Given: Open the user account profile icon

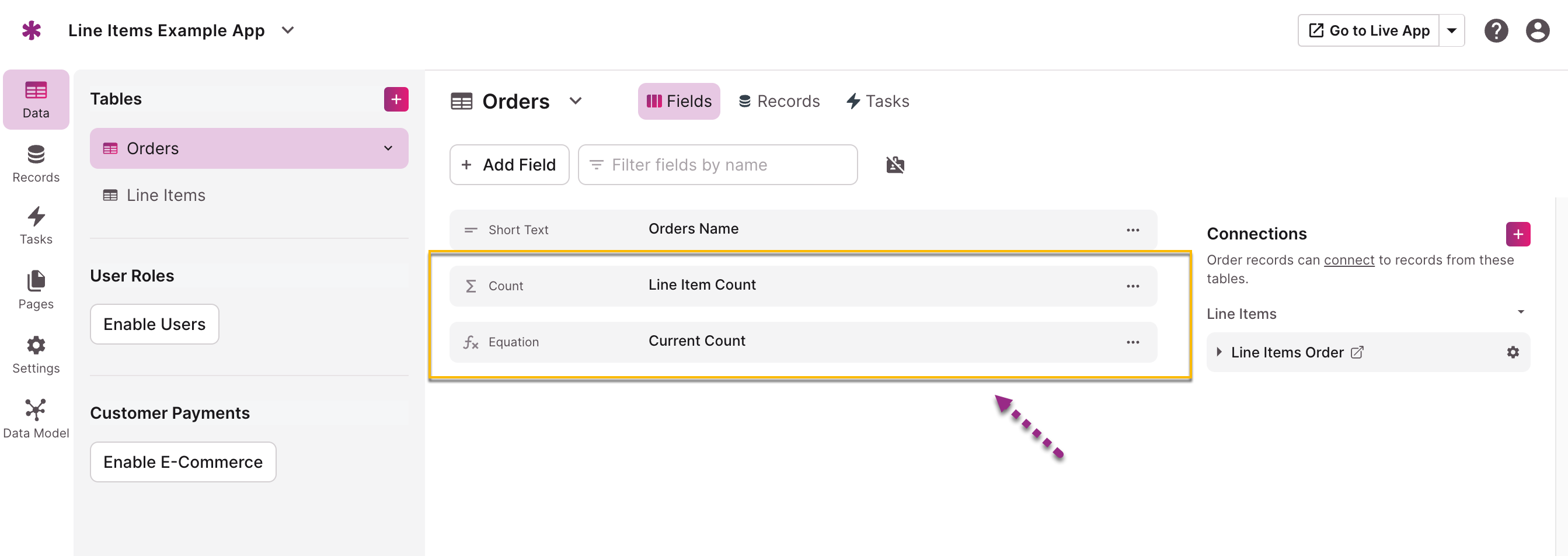Looking at the screenshot, I should (x=1536, y=30).
